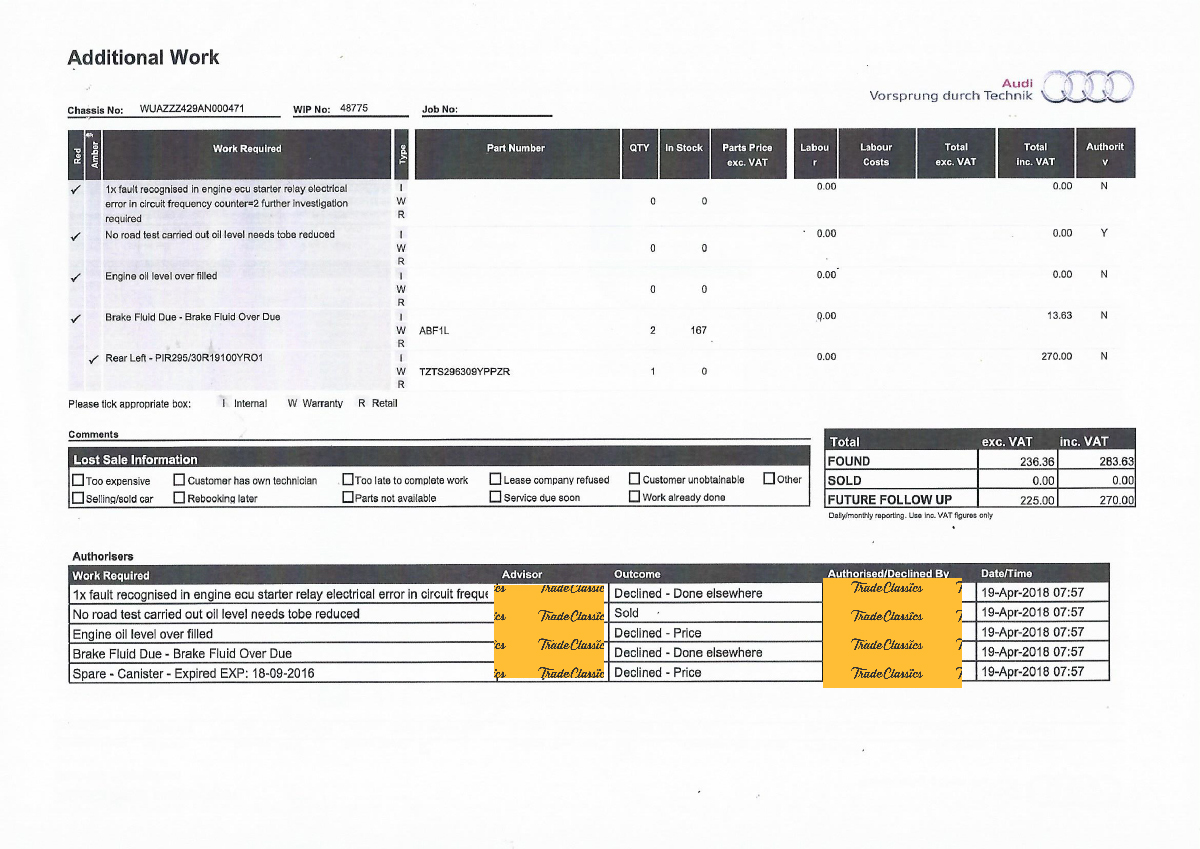Click the 'Comments' label
Screen dimensions: 1200x849
pyautogui.click(x=93, y=435)
